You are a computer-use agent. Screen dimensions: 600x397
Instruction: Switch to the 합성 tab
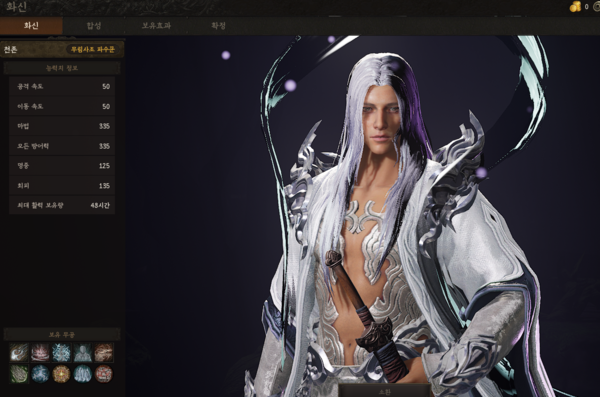(94, 26)
